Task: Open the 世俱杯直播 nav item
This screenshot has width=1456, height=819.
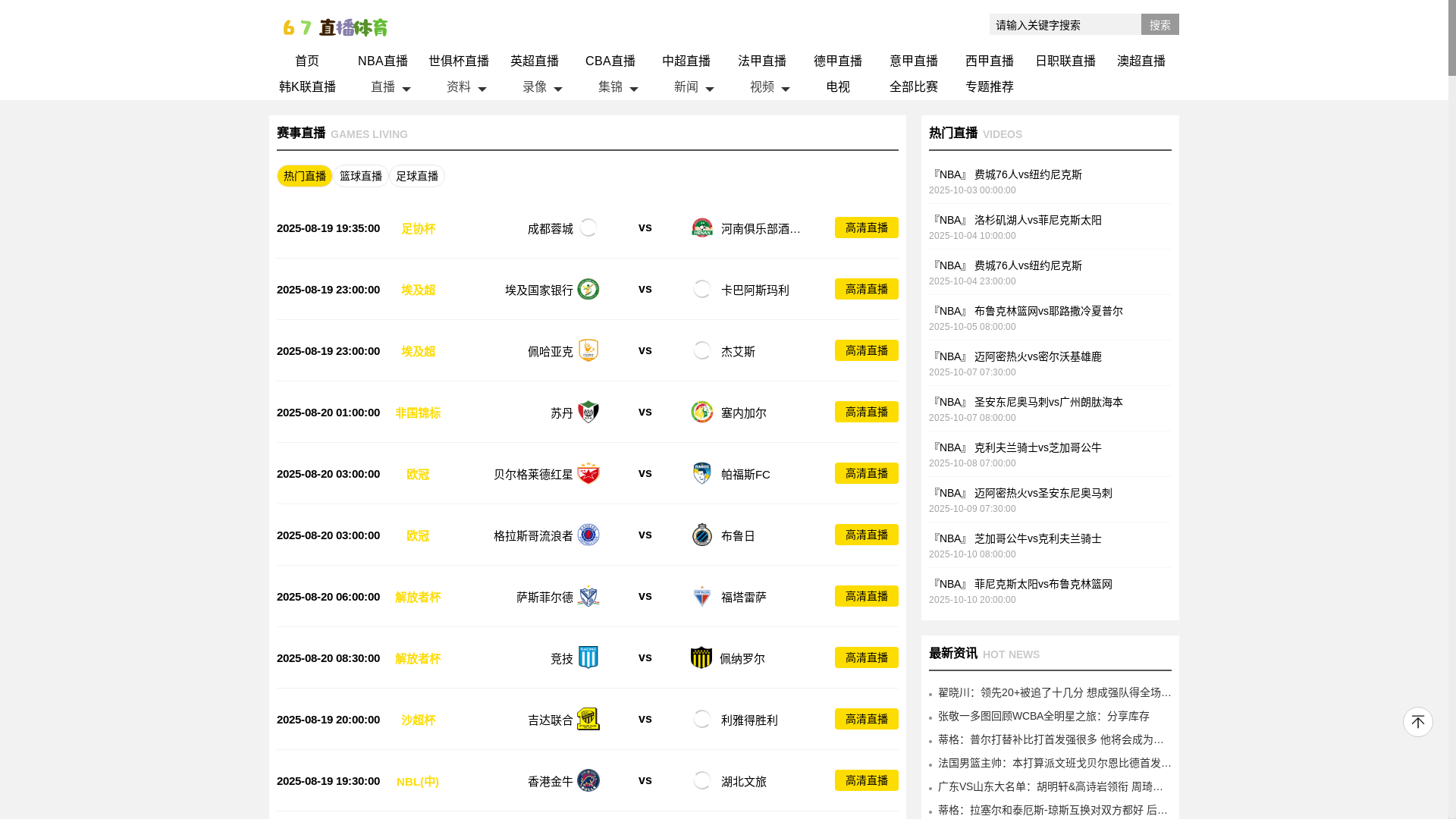Action: pyautogui.click(x=459, y=61)
